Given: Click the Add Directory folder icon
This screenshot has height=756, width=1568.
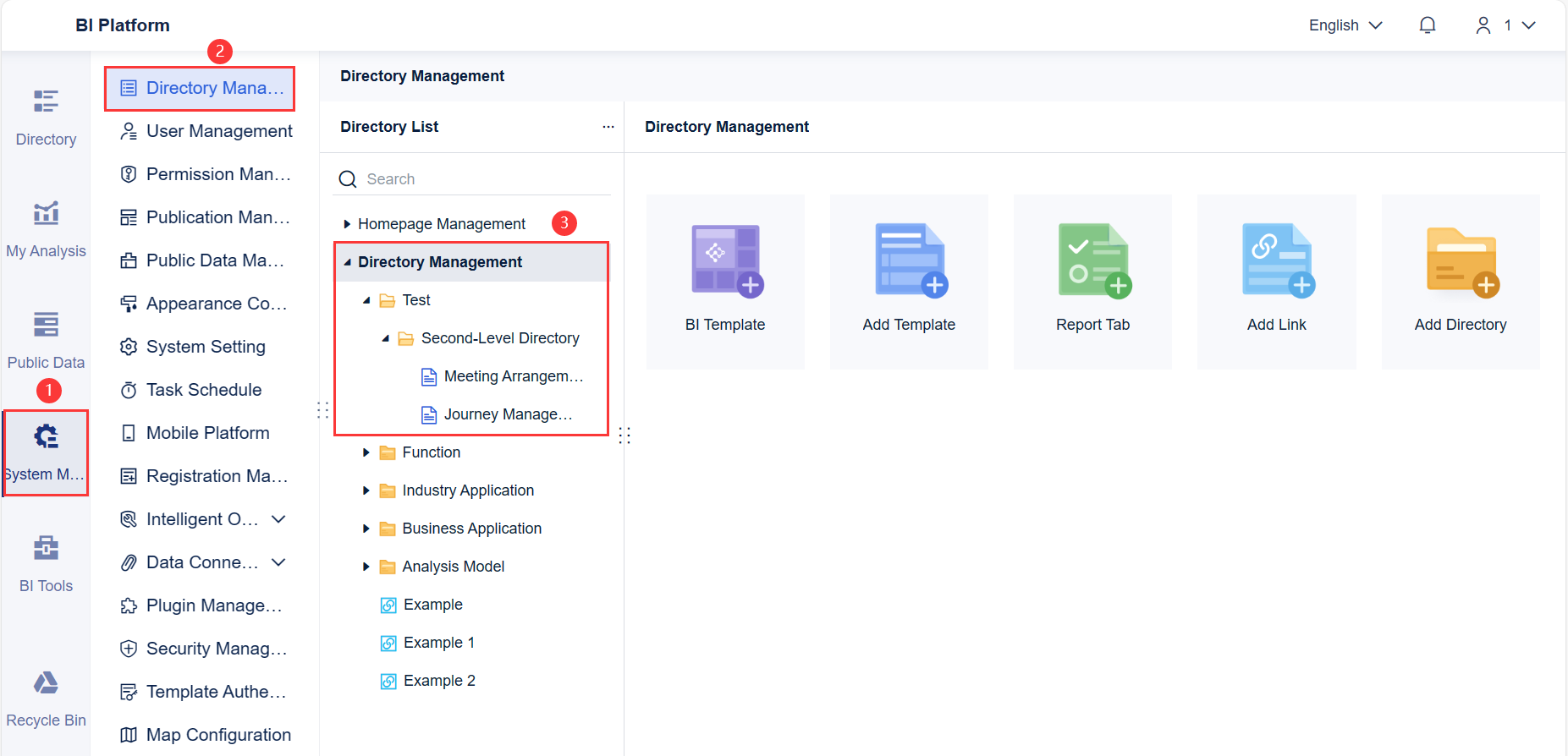Looking at the screenshot, I should point(1462,262).
